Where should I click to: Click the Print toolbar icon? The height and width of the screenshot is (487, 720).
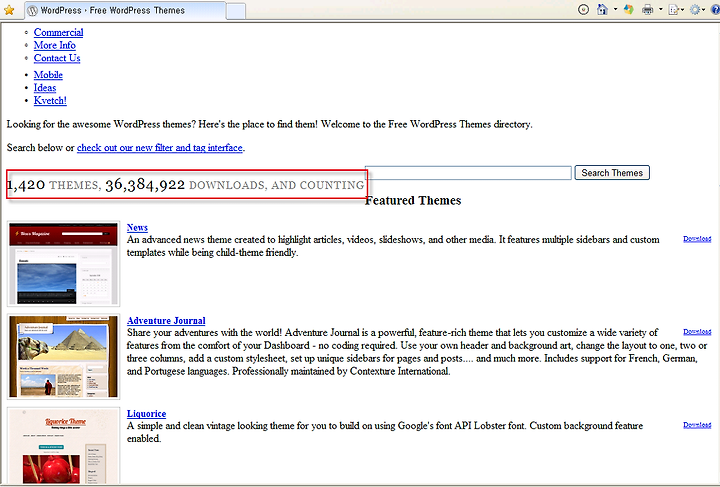(647, 9)
